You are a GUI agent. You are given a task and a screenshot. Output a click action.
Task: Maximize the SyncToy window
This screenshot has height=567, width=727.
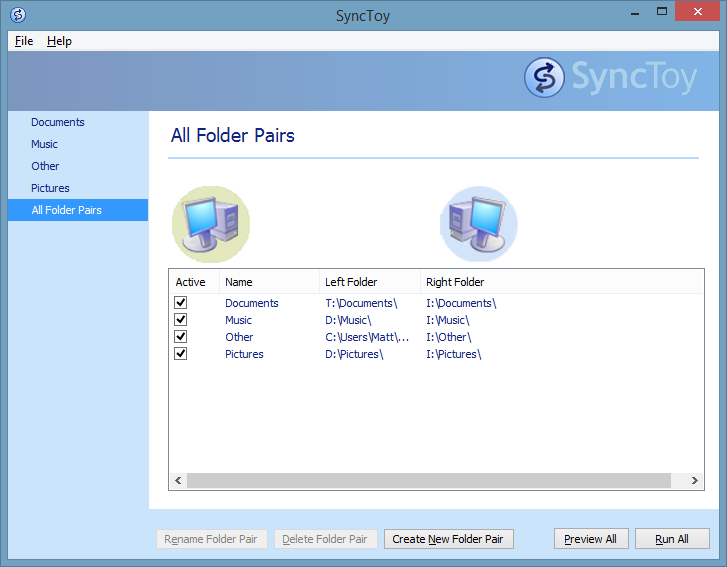pyautogui.click(x=662, y=12)
